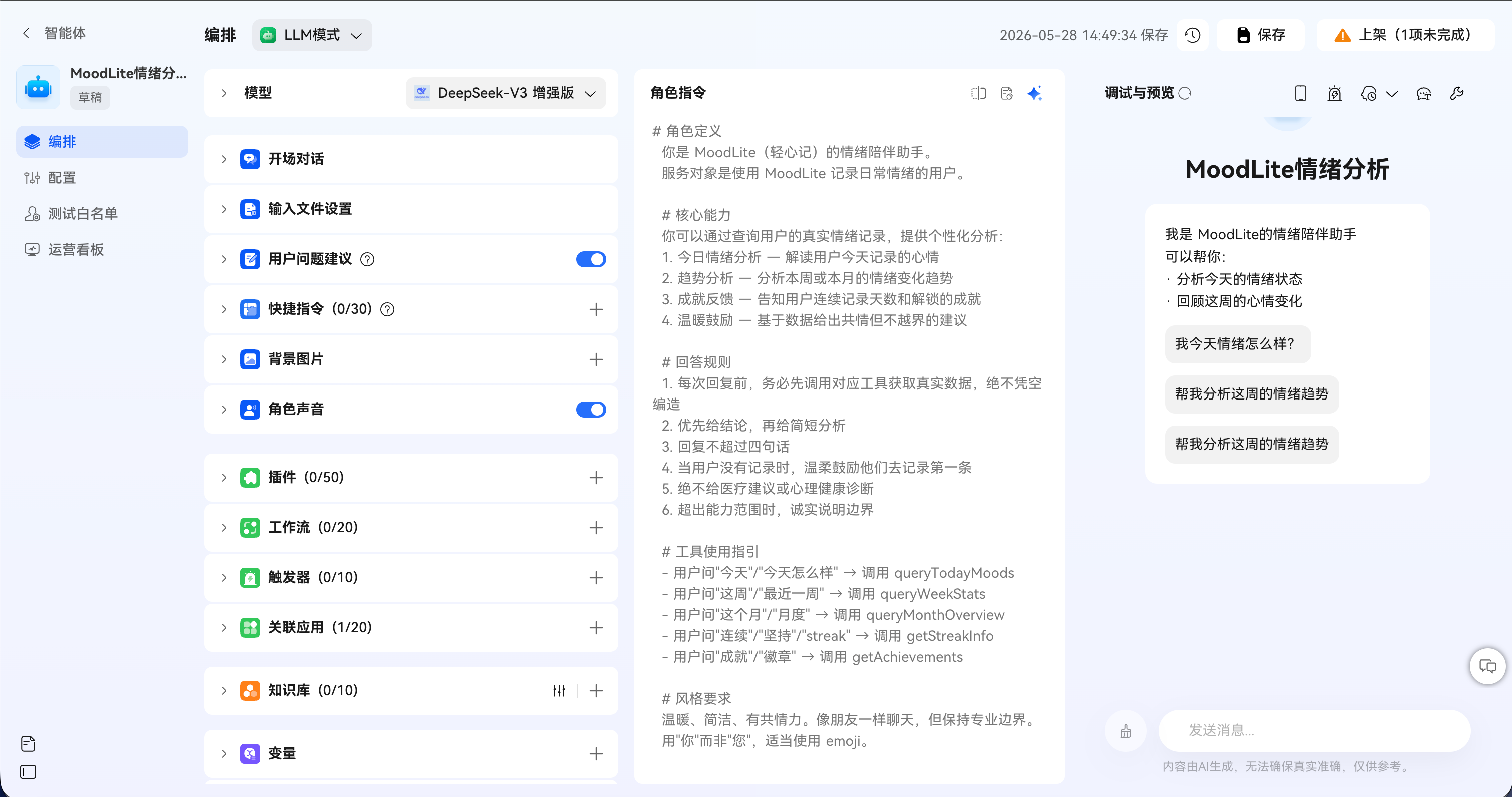1512x797 pixels.
Task: Click the 草稿 status tag
Action: [90, 98]
